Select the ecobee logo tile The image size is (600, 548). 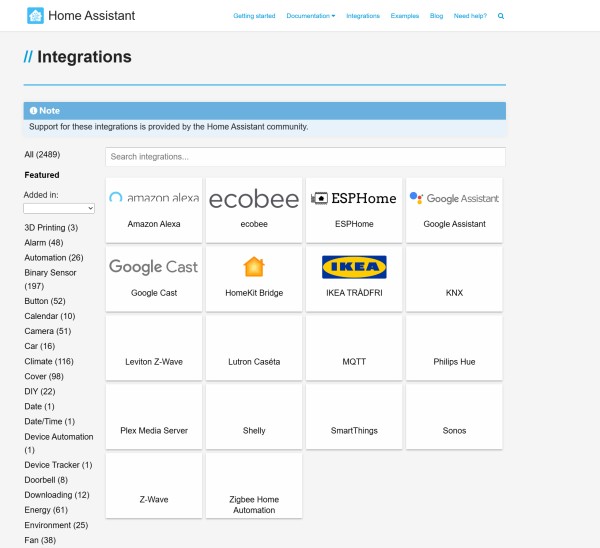coord(254,199)
